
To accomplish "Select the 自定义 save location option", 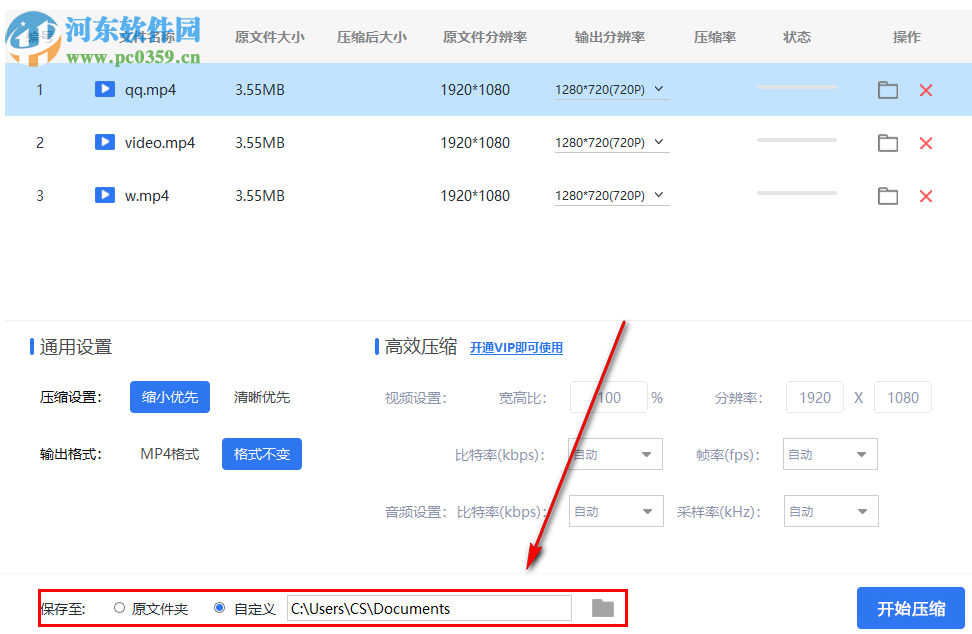I will (218, 607).
